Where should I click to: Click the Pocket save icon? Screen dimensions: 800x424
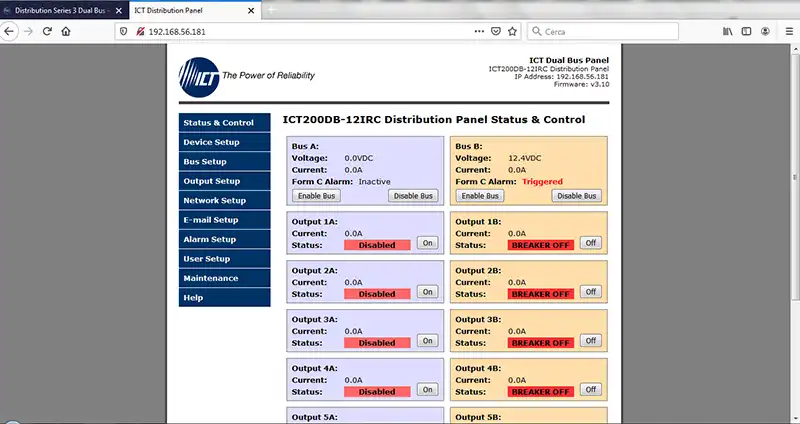495,31
